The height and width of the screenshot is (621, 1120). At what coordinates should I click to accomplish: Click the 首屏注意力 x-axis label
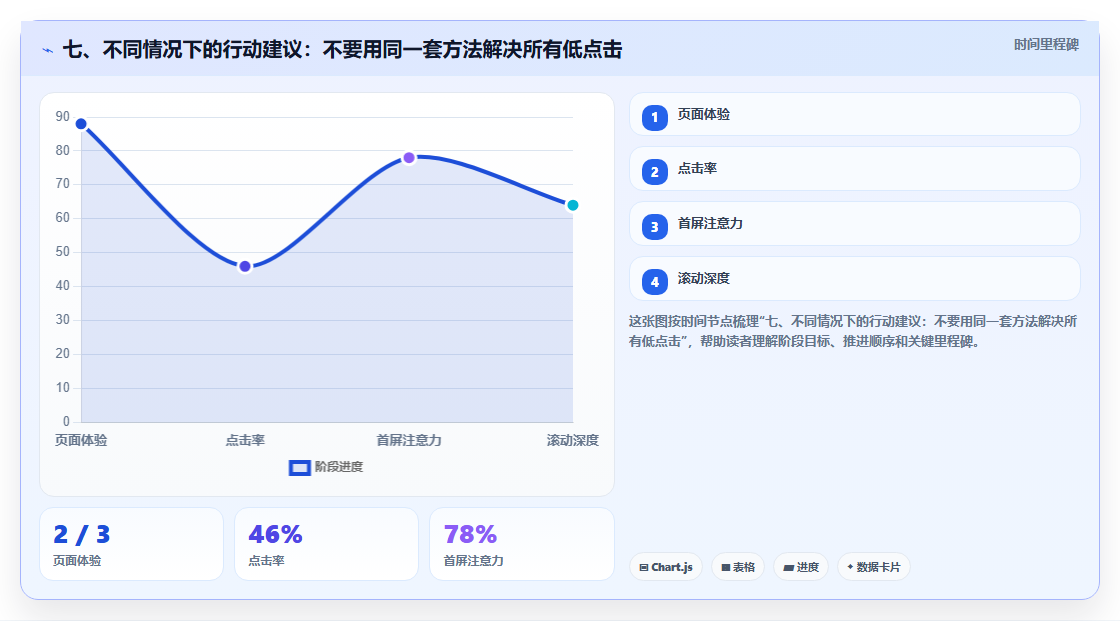coord(409,441)
